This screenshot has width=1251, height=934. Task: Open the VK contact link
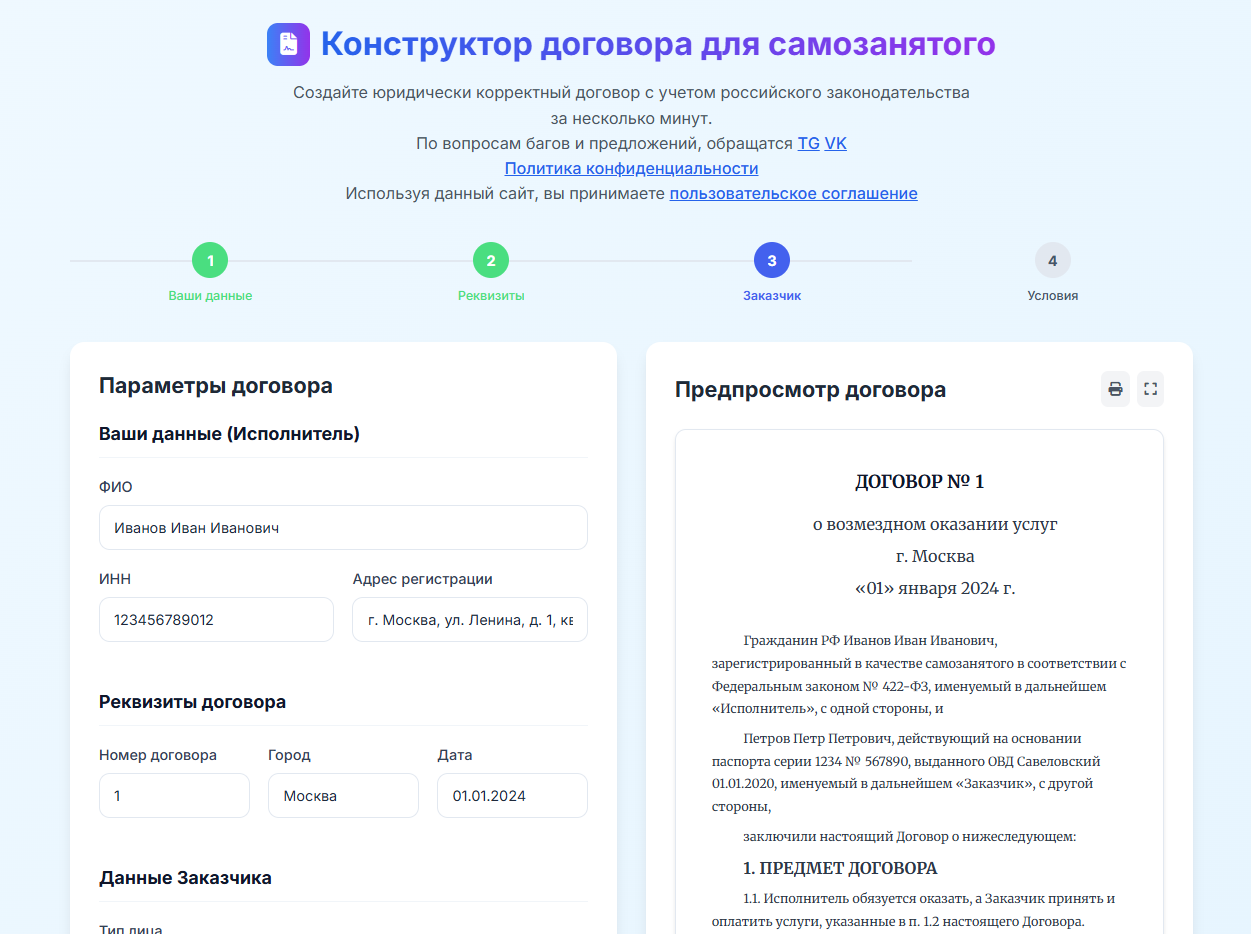[835, 143]
